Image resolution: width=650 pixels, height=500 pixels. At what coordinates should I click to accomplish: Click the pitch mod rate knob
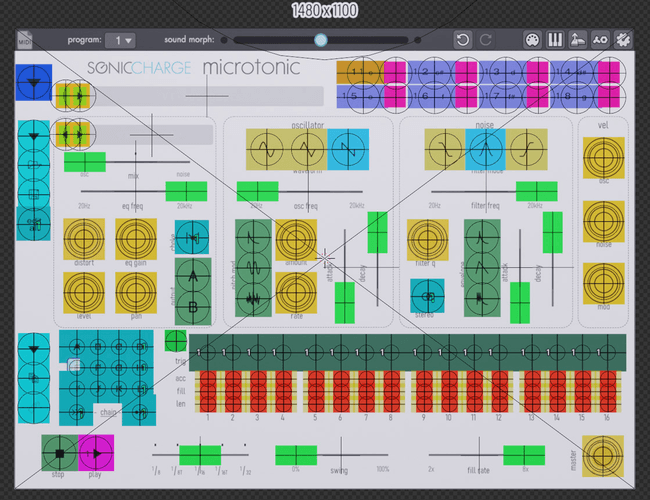(x=296, y=292)
